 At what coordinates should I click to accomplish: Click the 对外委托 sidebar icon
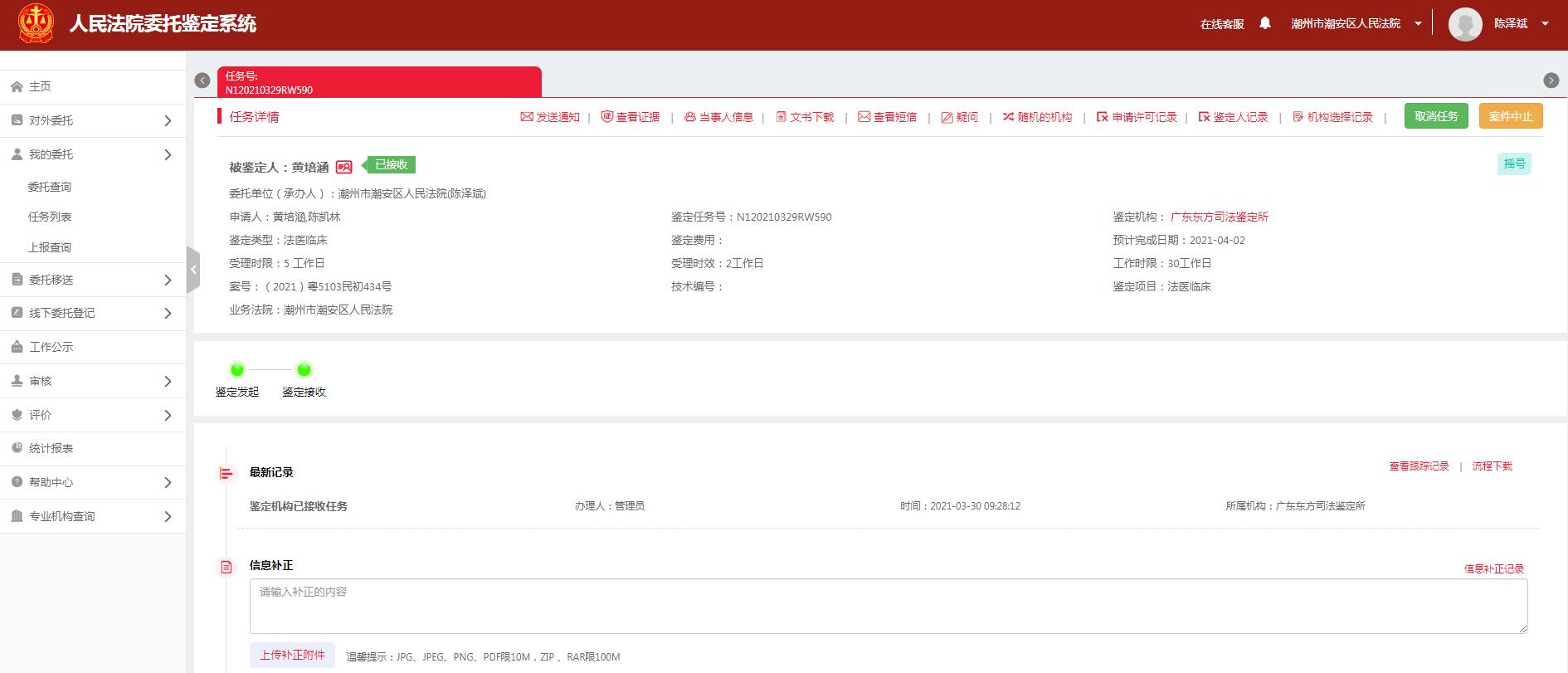[x=17, y=120]
